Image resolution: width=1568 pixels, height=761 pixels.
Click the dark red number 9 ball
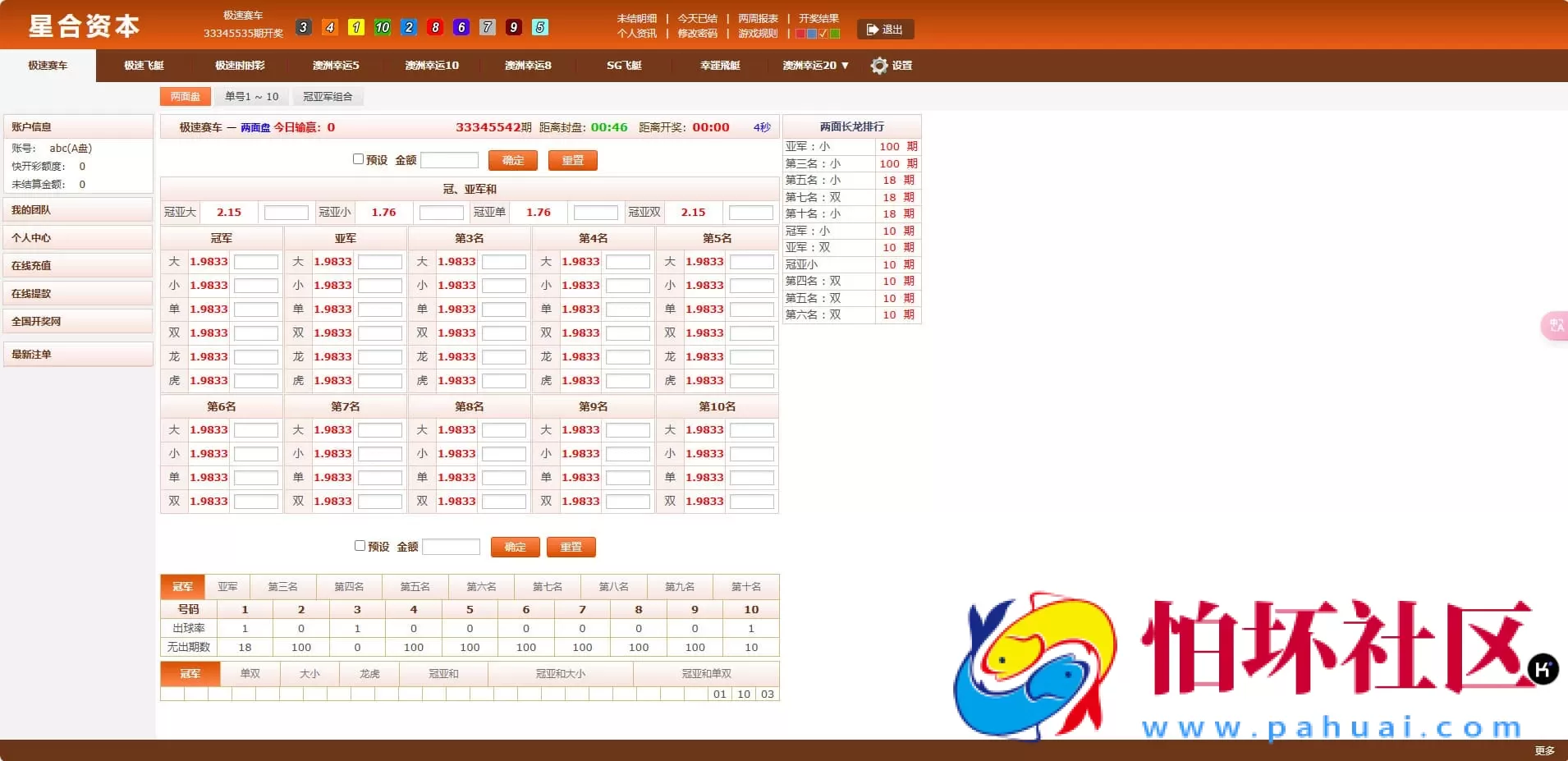click(x=514, y=27)
